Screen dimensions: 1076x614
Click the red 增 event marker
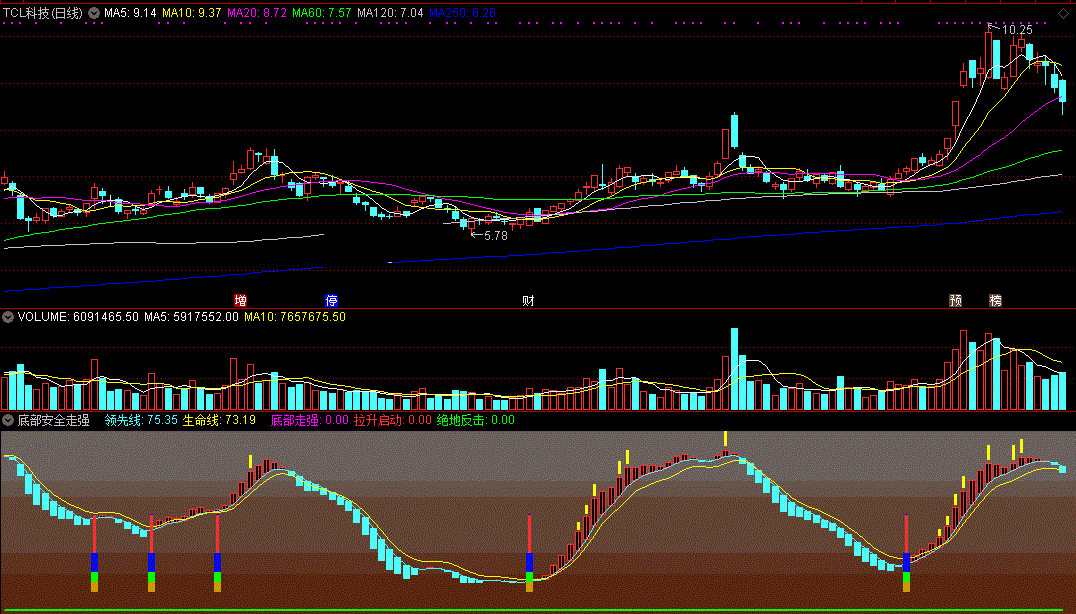tap(240, 300)
